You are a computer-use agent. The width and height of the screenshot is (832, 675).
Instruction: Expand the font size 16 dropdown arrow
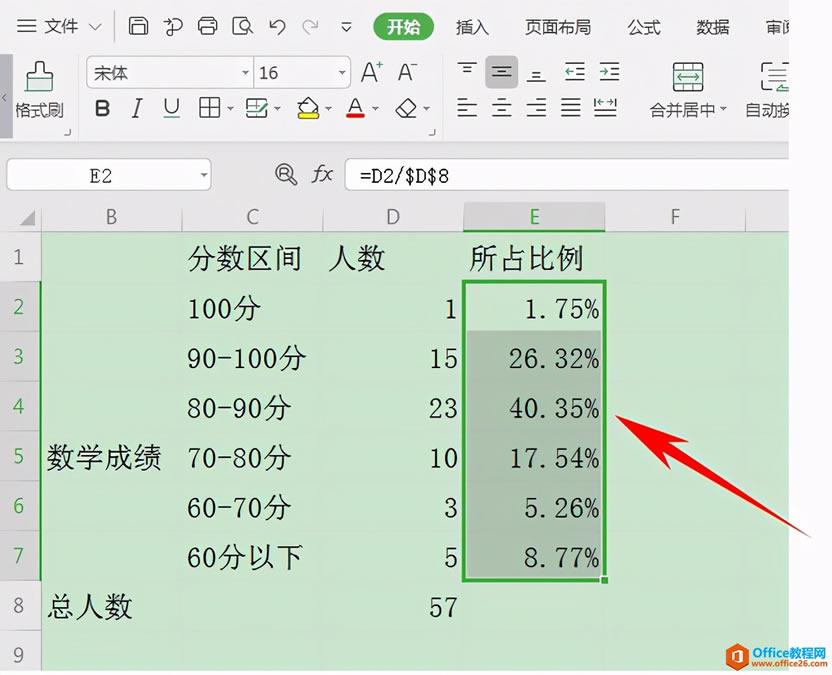342,73
